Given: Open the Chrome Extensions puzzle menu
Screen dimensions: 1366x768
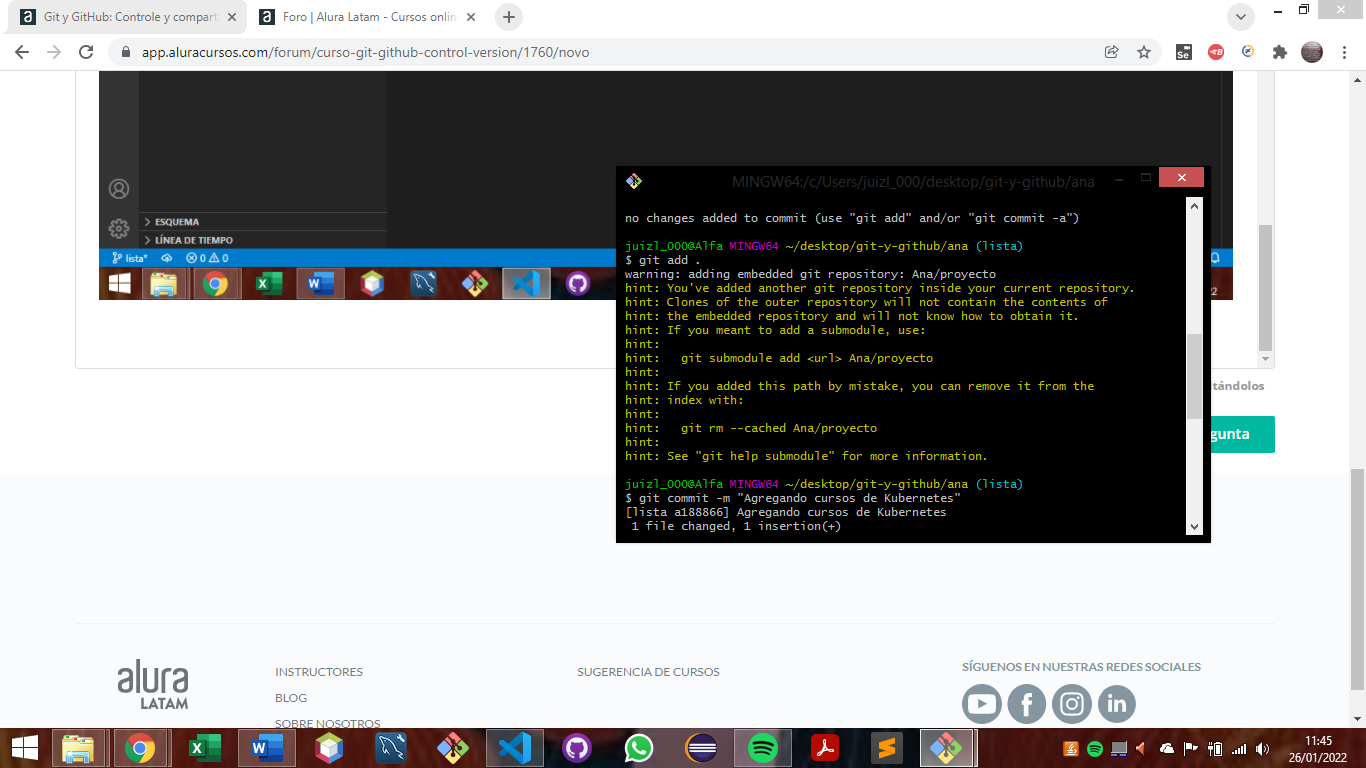Looking at the screenshot, I should 1279,52.
